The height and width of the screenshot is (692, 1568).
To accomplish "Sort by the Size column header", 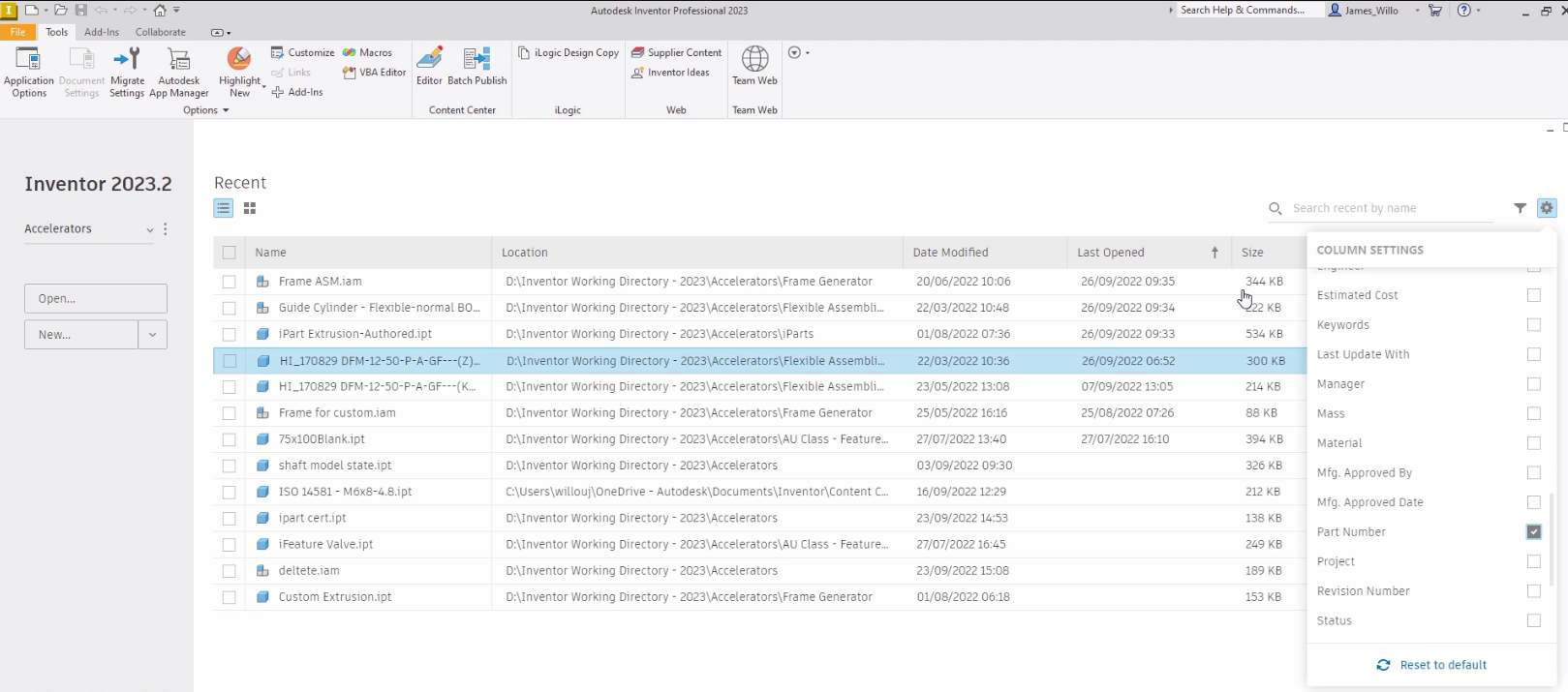I will (x=1269, y=253).
